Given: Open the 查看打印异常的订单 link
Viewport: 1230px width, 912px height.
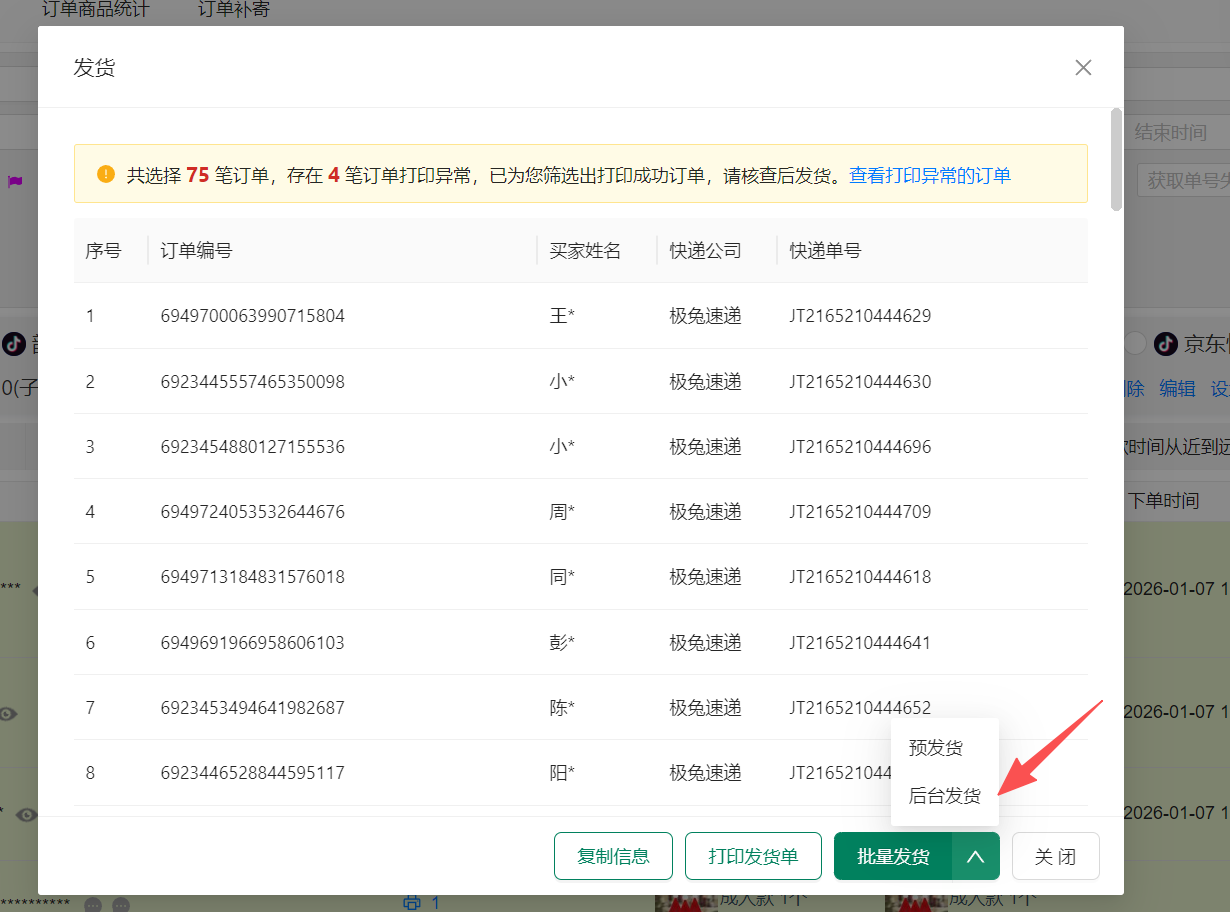Looking at the screenshot, I should click(x=930, y=176).
